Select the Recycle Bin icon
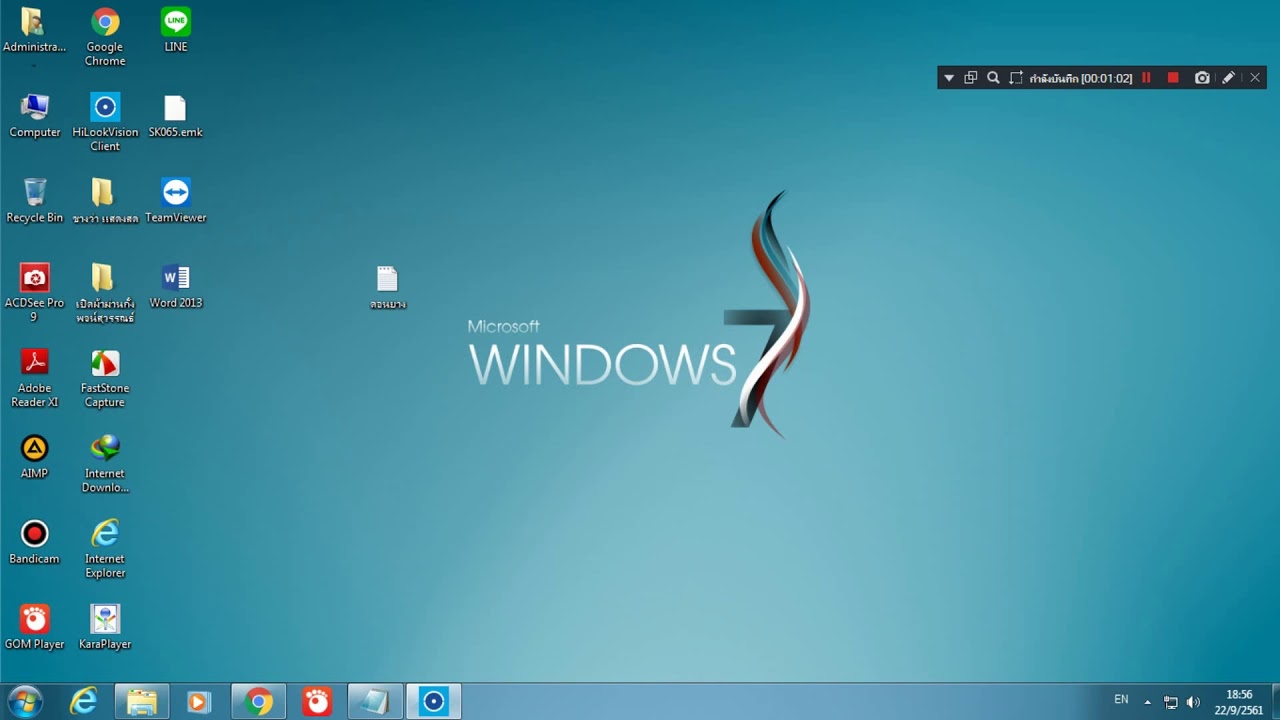Viewport: 1280px width, 720px height. (35, 200)
